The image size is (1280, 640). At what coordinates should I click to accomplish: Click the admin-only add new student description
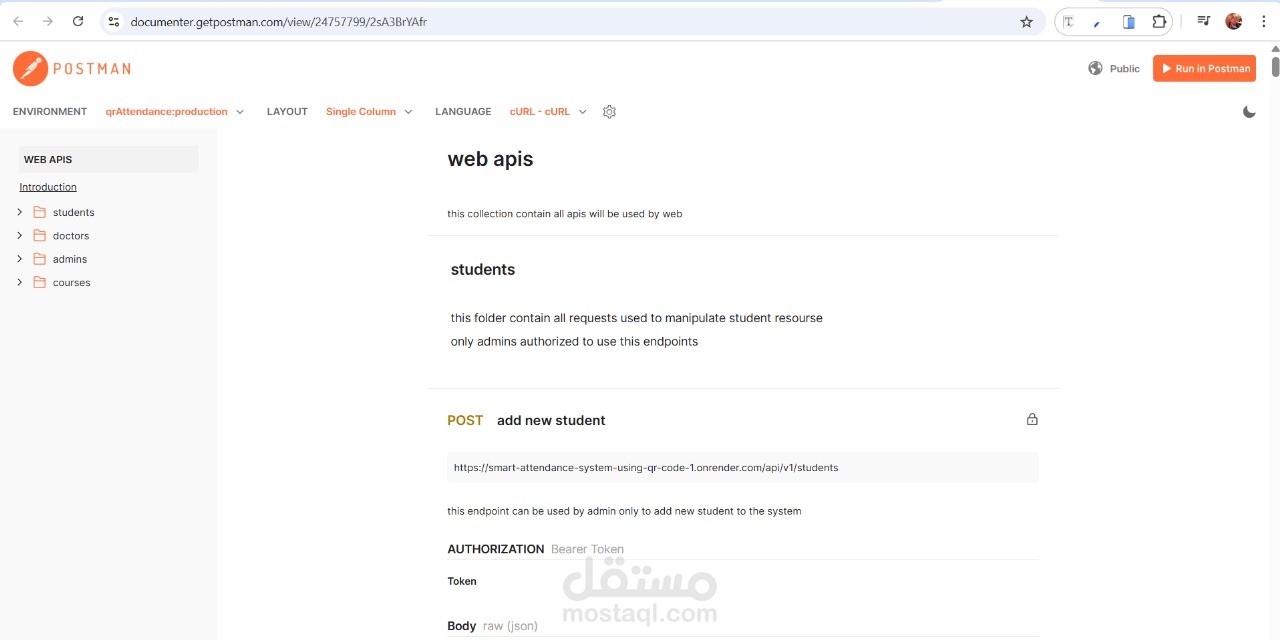point(624,511)
